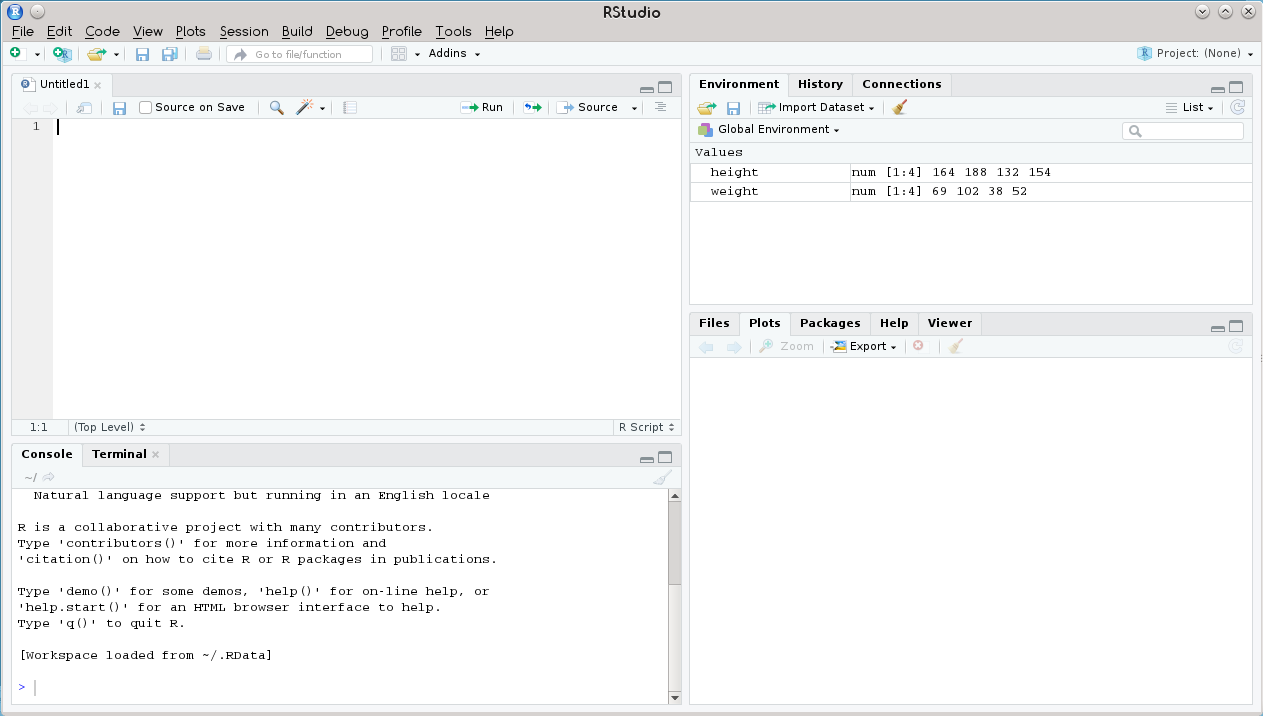Viewport: 1263px width, 716px height.
Task: Expand the Source button dropdown arrow
Action: pos(634,108)
